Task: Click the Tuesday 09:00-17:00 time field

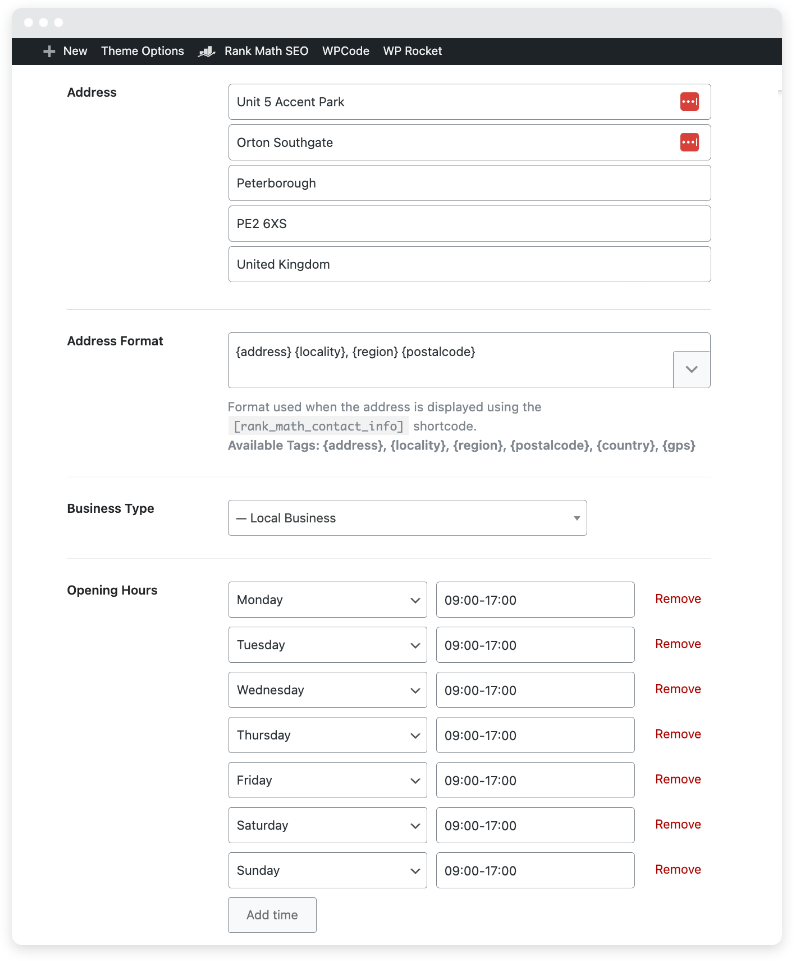Action: coord(535,645)
